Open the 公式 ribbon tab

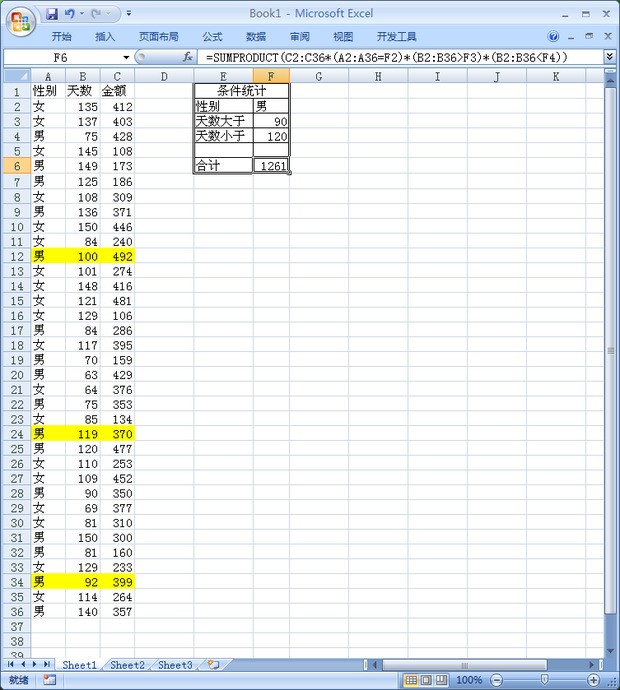[x=212, y=37]
